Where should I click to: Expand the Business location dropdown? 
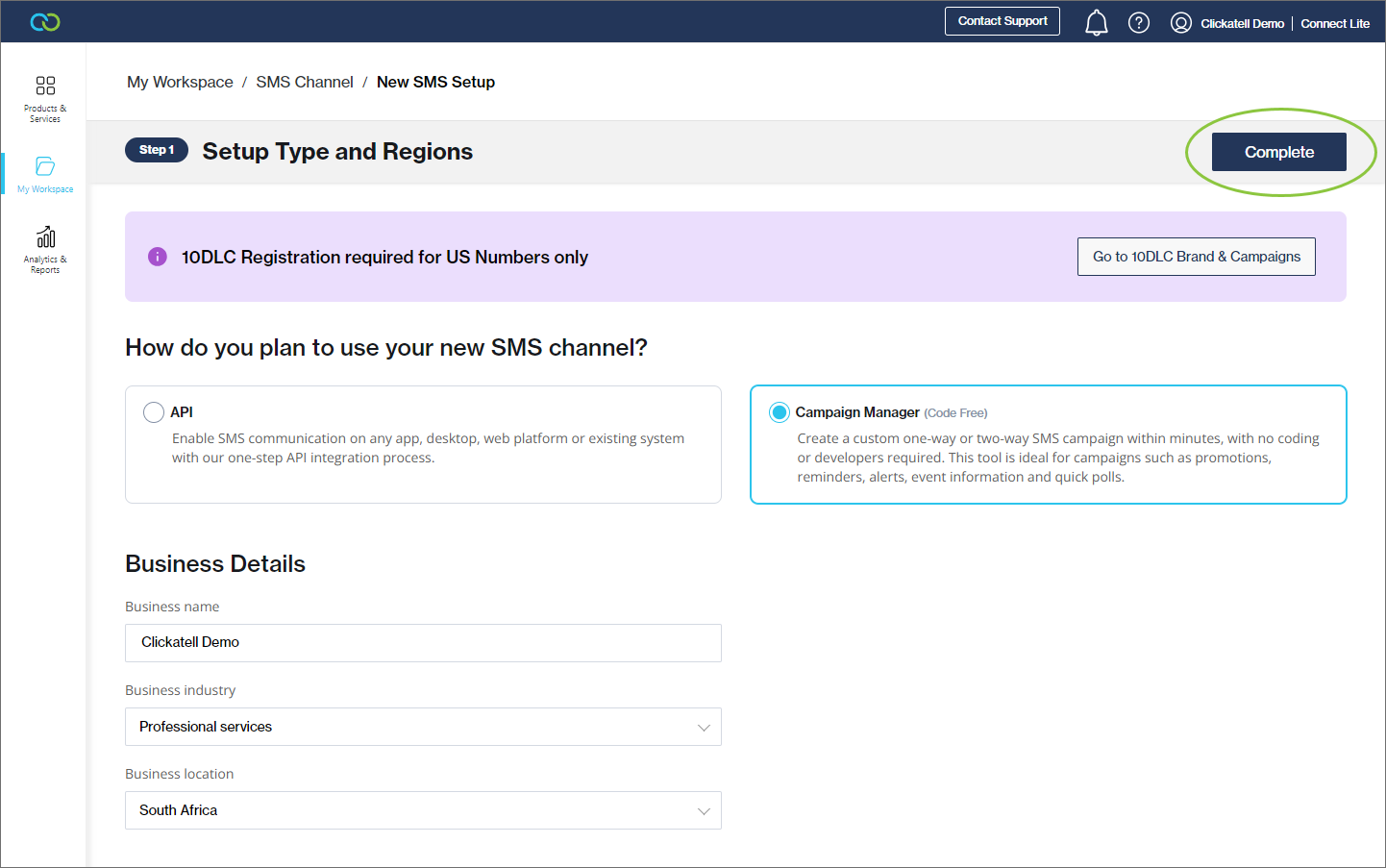coord(423,810)
